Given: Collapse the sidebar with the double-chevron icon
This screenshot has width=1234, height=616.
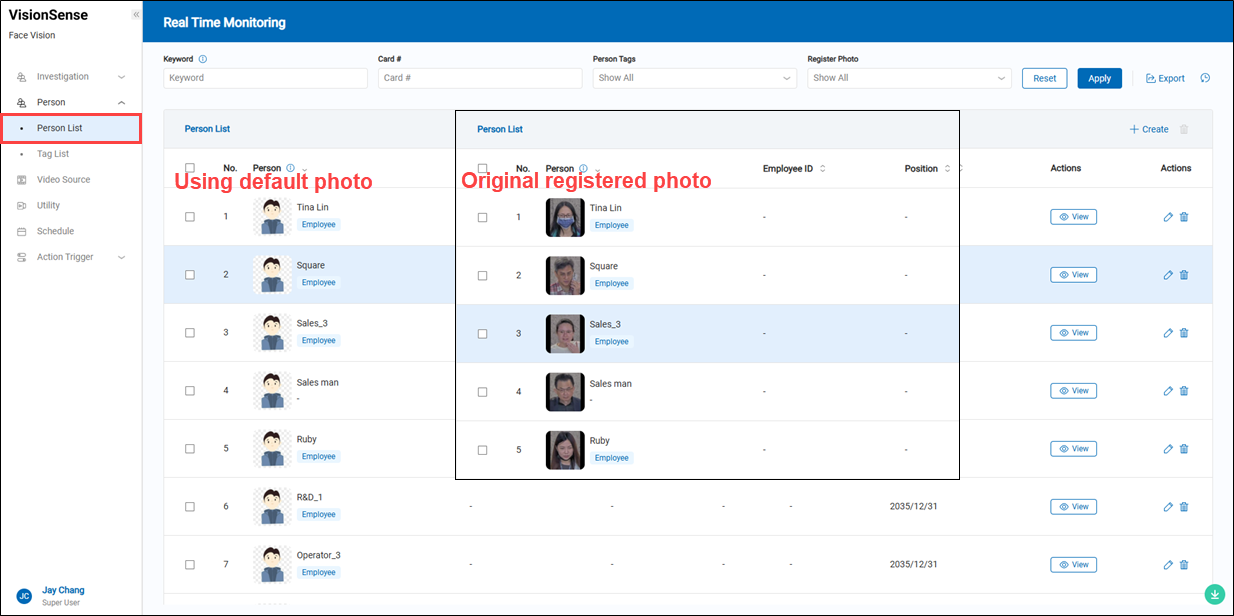Looking at the screenshot, I should [136, 15].
